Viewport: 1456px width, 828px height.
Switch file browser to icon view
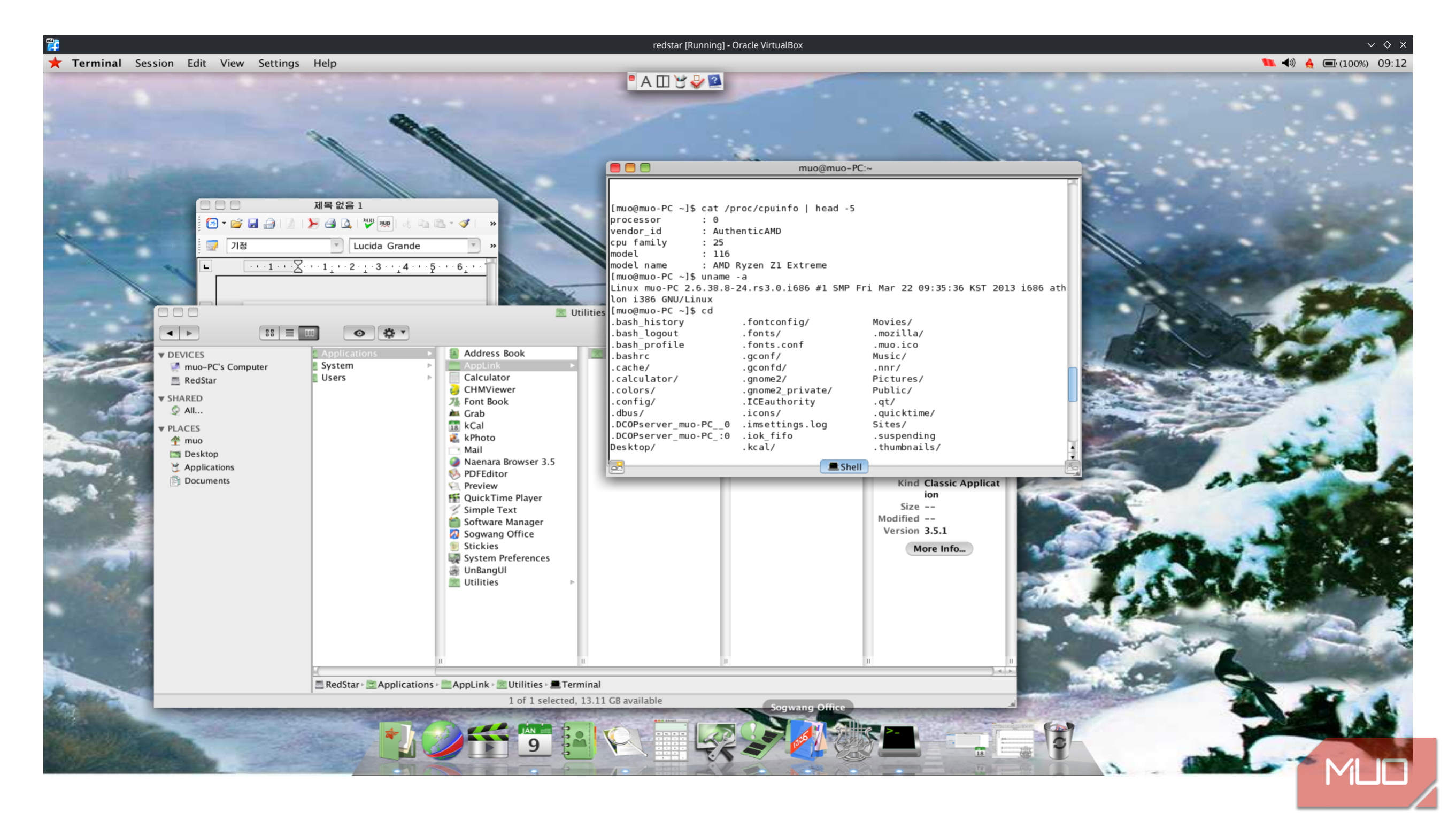(269, 333)
